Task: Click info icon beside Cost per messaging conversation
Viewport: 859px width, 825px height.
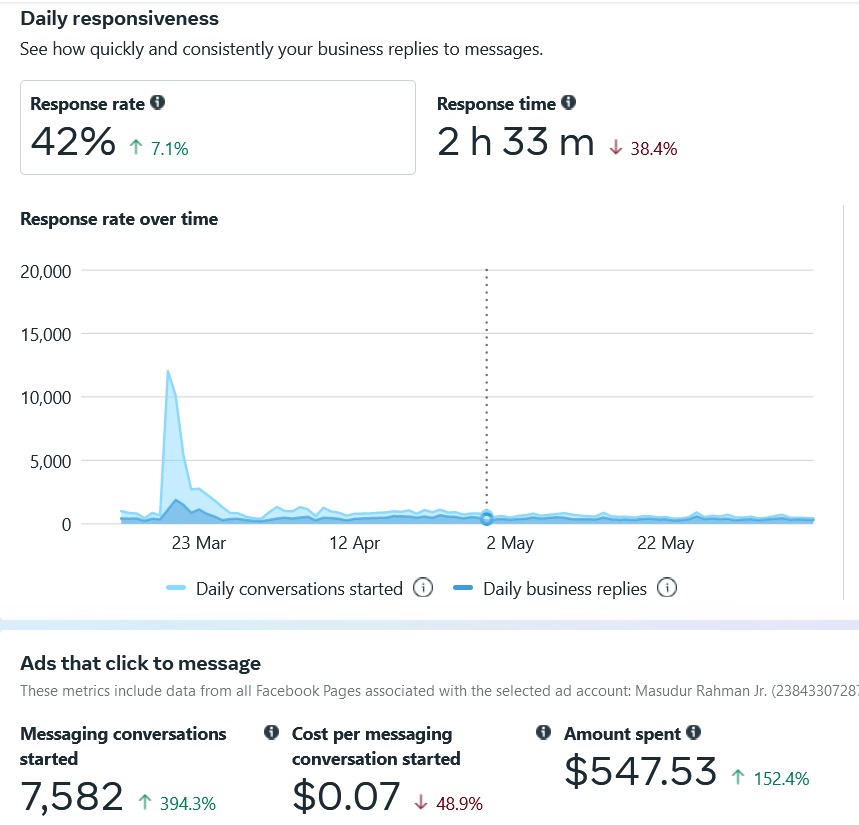Action: (543, 733)
